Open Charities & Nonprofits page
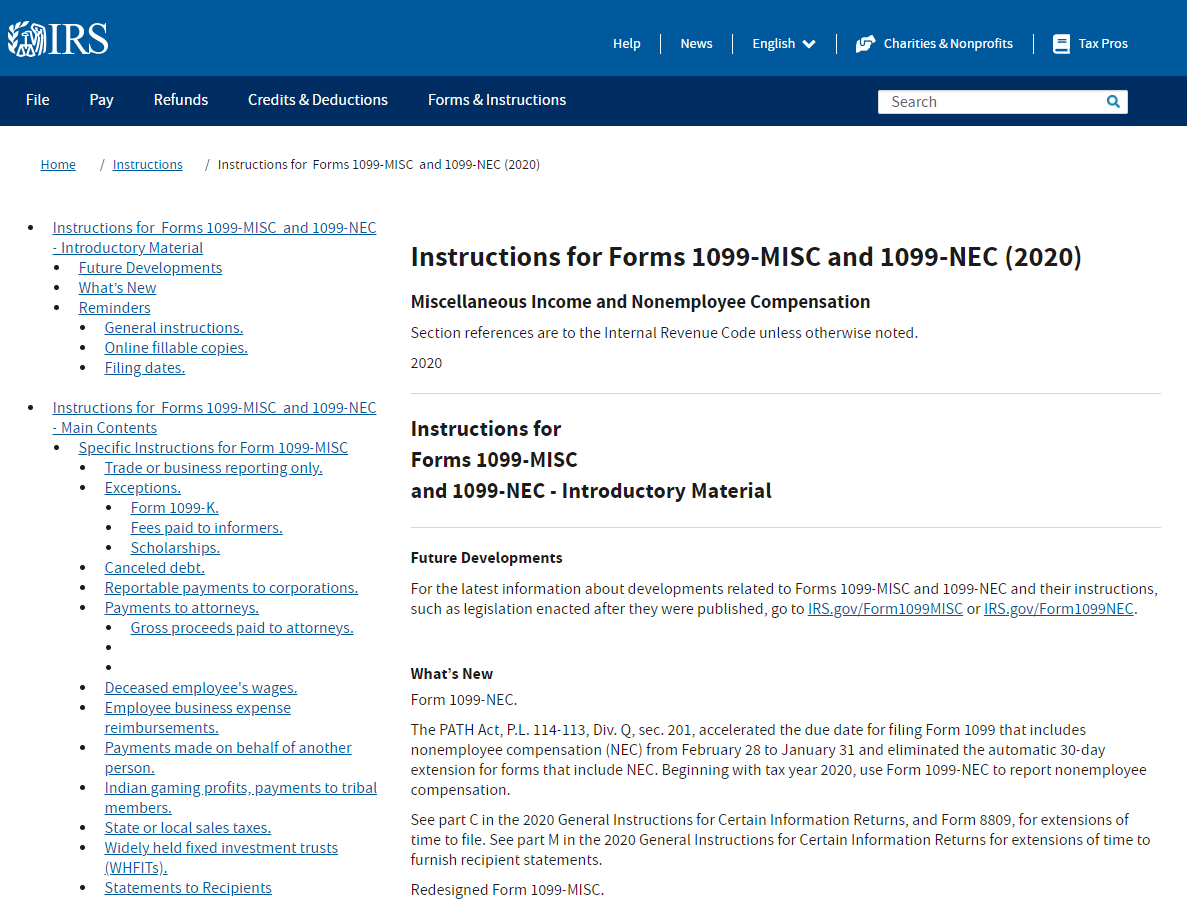The height and width of the screenshot is (900, 1187). point(948,44)
